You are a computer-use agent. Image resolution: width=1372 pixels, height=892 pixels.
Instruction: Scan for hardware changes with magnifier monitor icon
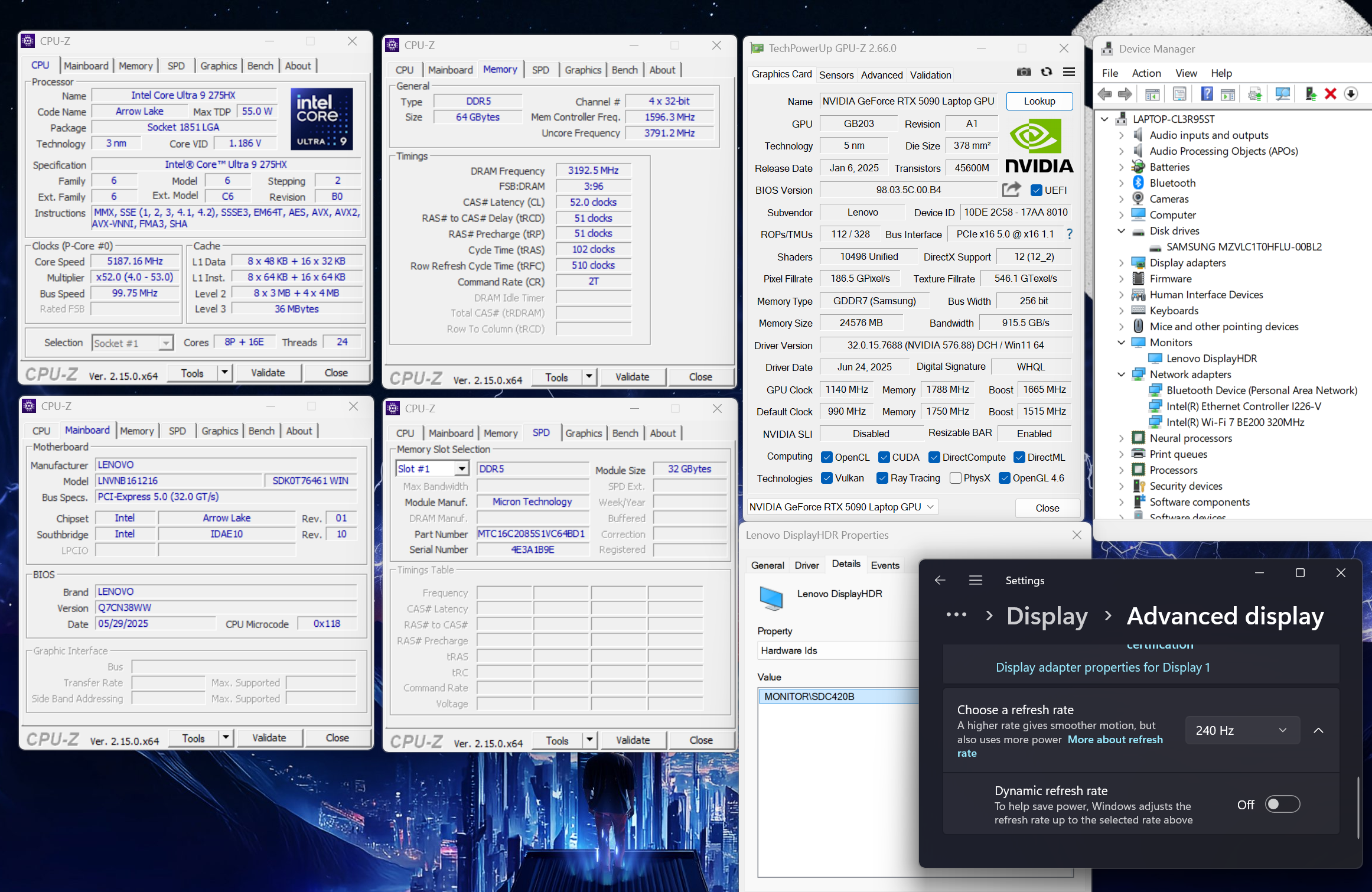click(x=1282, y=94)
